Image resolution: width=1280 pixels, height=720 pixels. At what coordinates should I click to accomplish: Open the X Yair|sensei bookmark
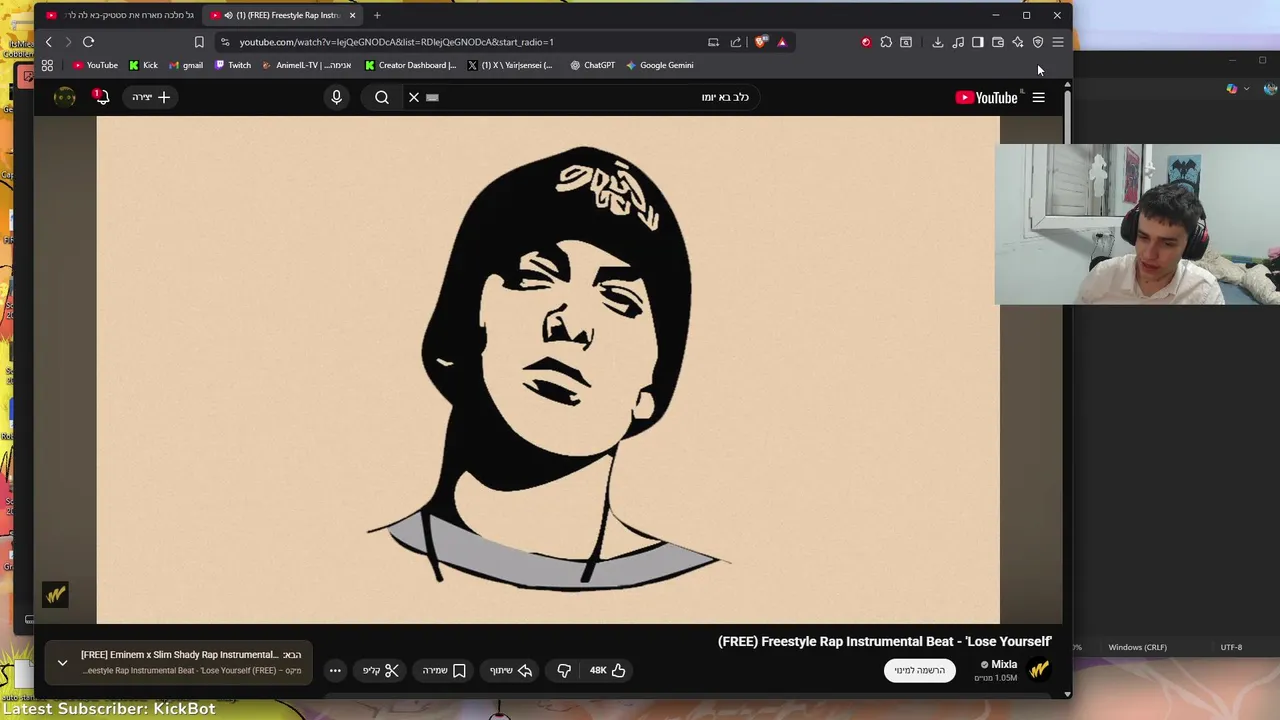tap(510, 65)
